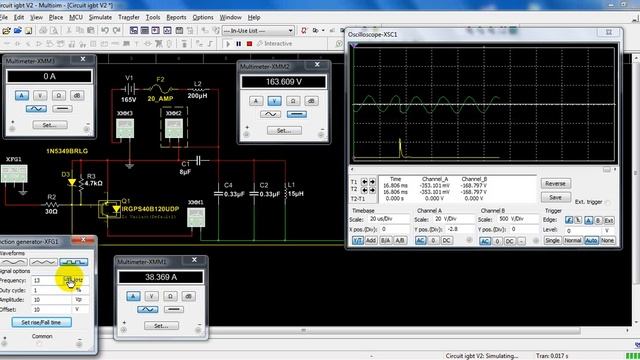
Task: Click the Redo toolbar icon
Action: pos(117,31)
